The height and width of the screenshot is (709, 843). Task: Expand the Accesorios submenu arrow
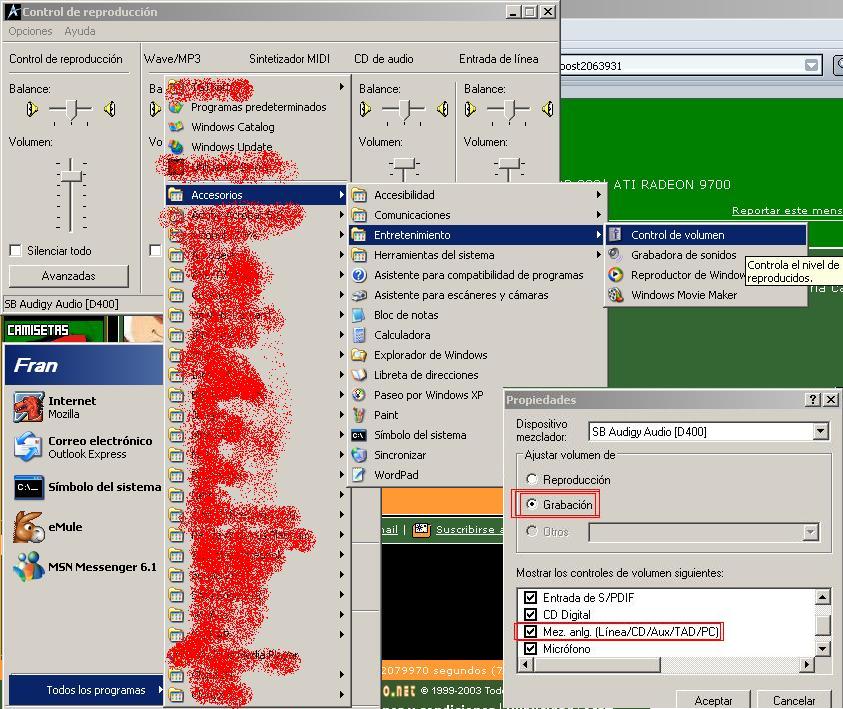coord(341,195)
